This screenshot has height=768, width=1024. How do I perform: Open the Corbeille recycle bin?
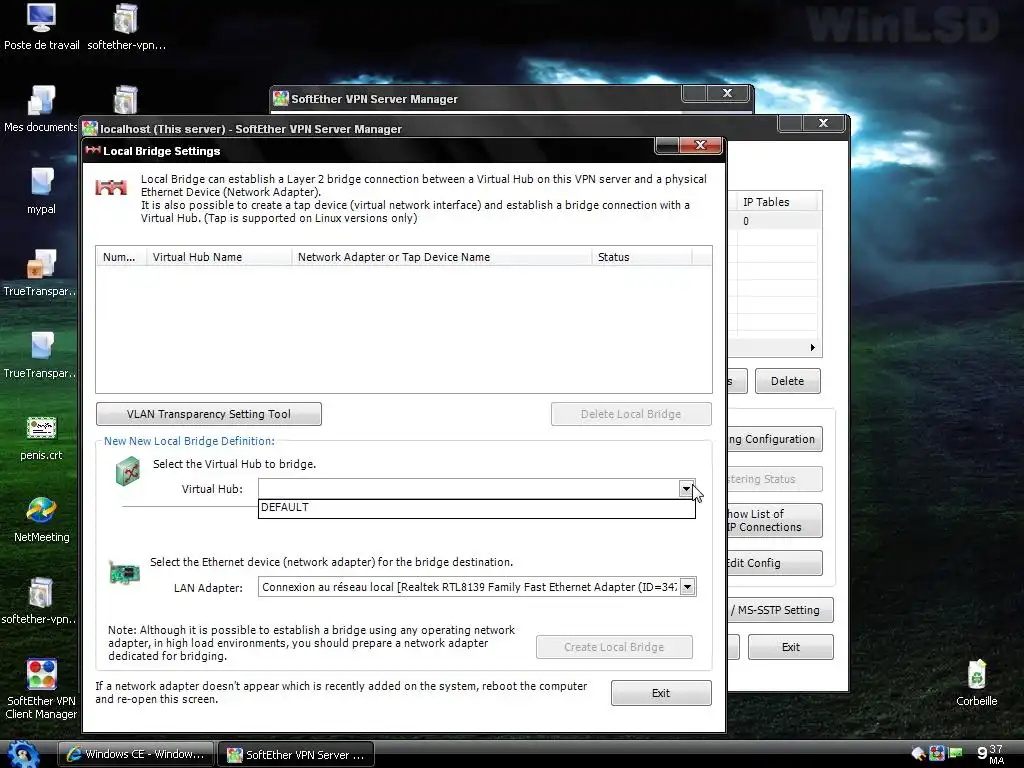[x=976, y=683]
